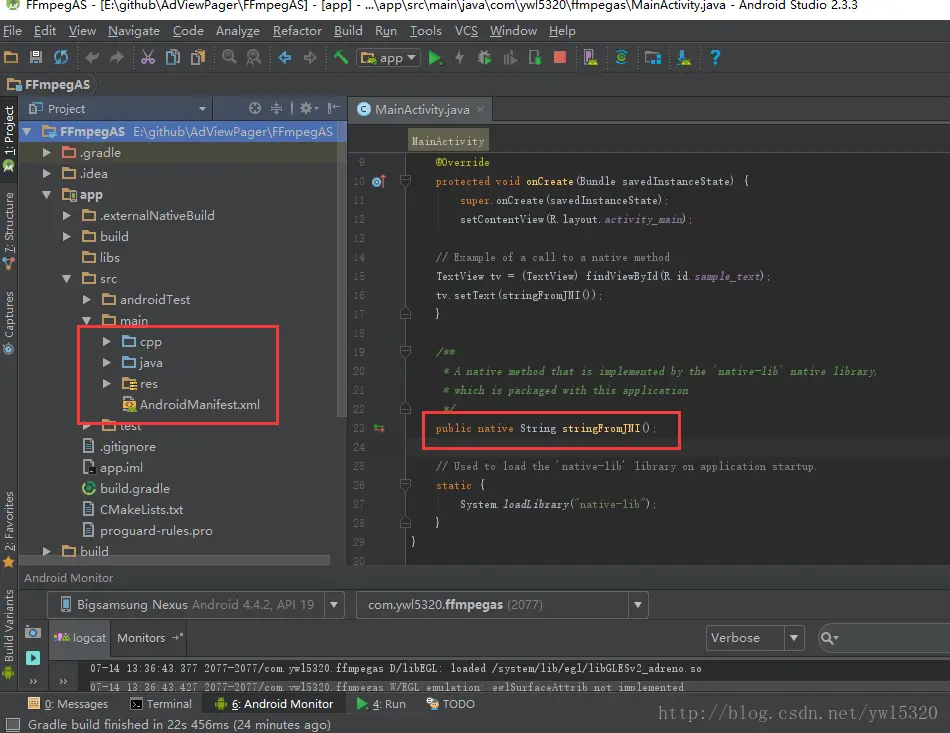This screenshot has height=733, width=950.
Task: Navigate back with the blue left arrow
Action: coord(285,58)
